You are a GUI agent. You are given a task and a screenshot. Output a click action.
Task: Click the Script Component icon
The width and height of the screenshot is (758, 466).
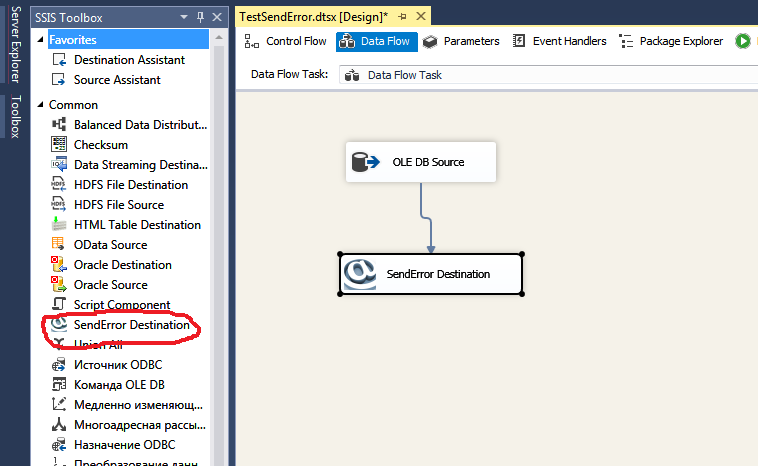[x=58, y=305]
